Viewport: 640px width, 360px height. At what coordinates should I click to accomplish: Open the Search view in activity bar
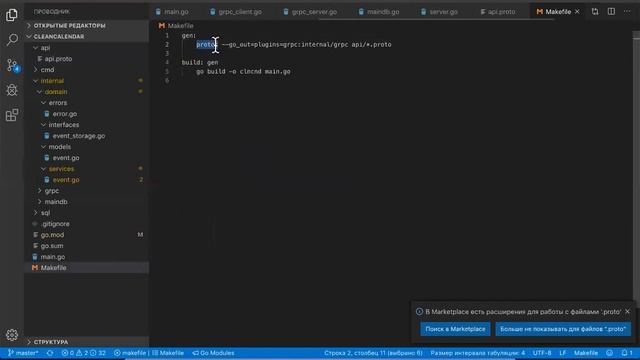[12, 40]
